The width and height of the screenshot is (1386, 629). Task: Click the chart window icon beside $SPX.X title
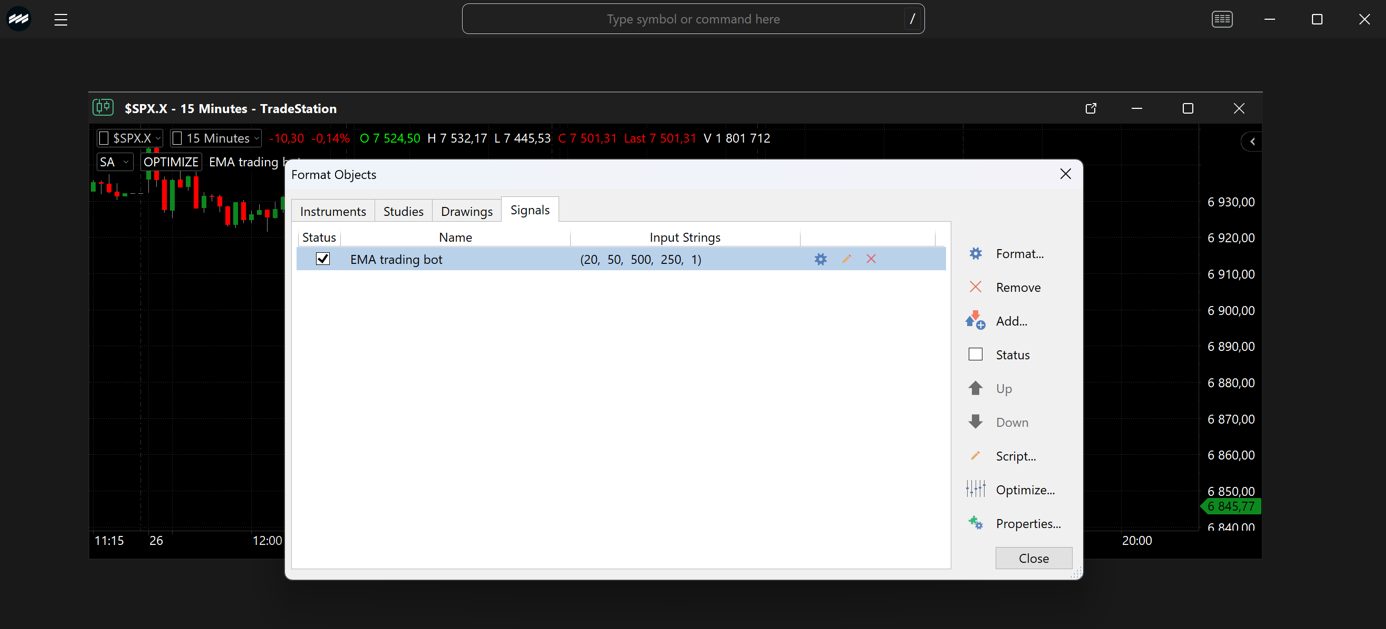[x=103, y=107]
